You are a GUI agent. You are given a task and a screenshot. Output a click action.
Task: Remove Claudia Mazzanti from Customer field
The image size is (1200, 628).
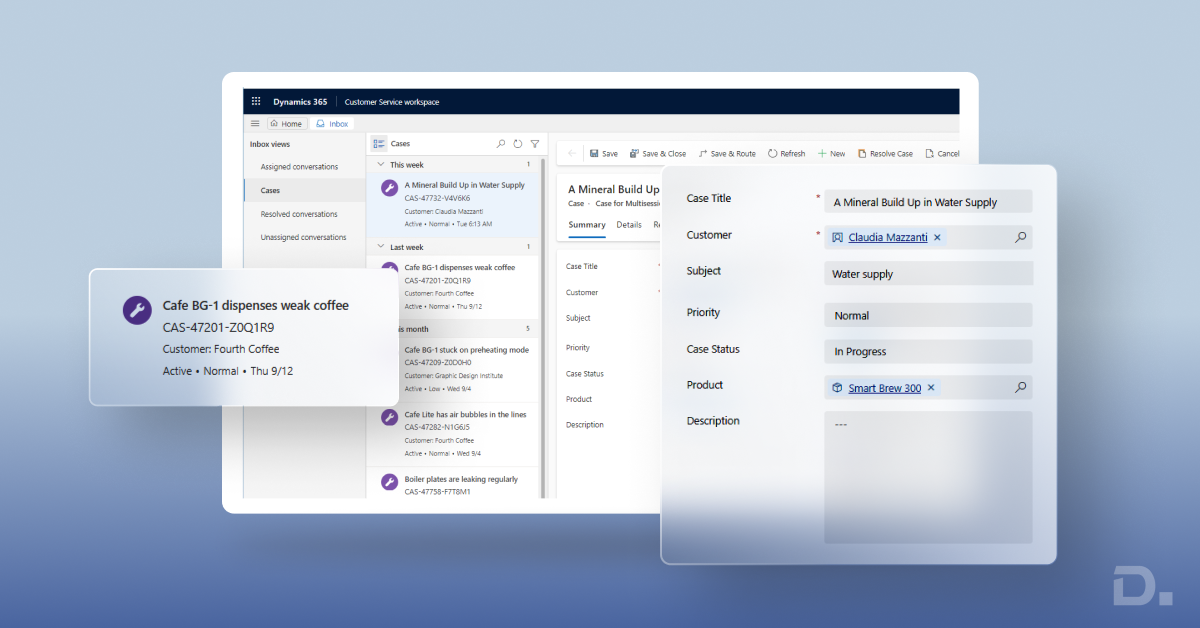pyautogui.click(x=937, y=238)
